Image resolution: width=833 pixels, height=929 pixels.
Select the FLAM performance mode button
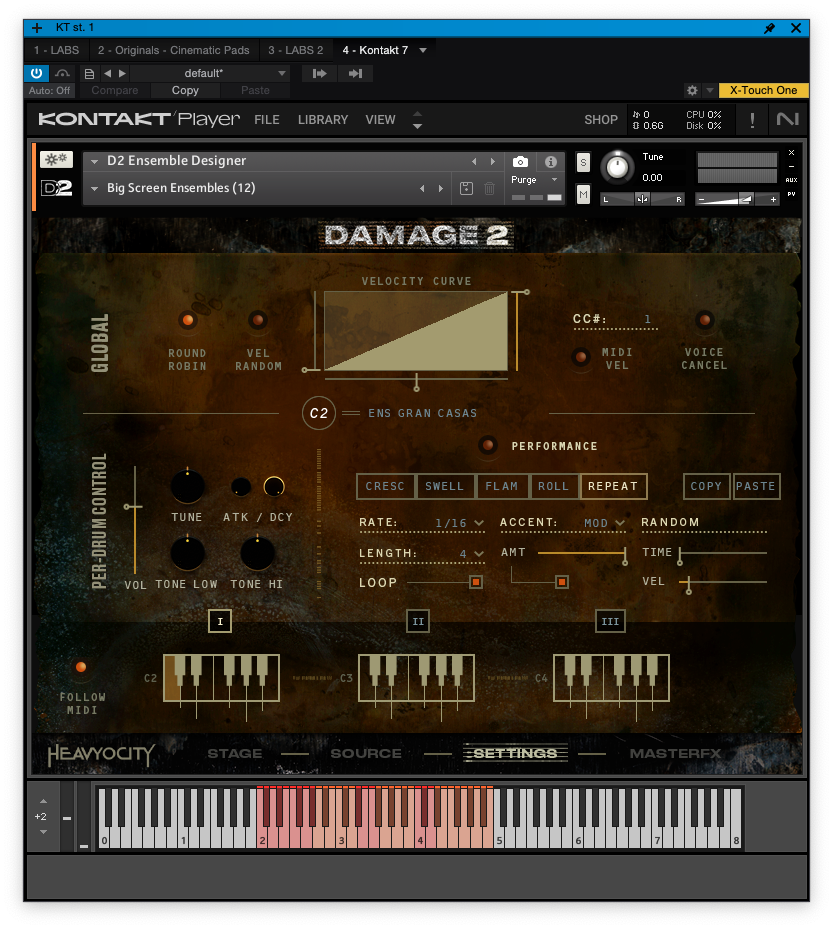[x=501, y=486]
